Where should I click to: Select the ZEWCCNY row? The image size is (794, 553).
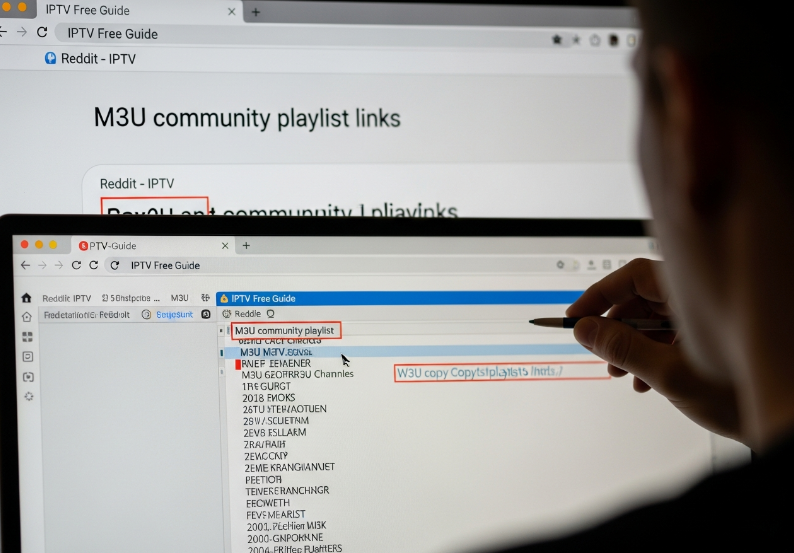[266, 456]
